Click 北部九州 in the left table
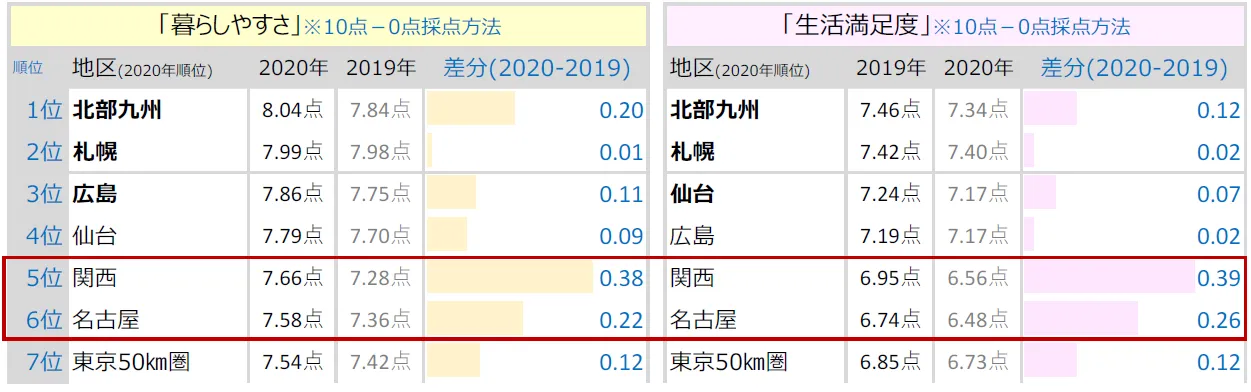 [117, 110]
